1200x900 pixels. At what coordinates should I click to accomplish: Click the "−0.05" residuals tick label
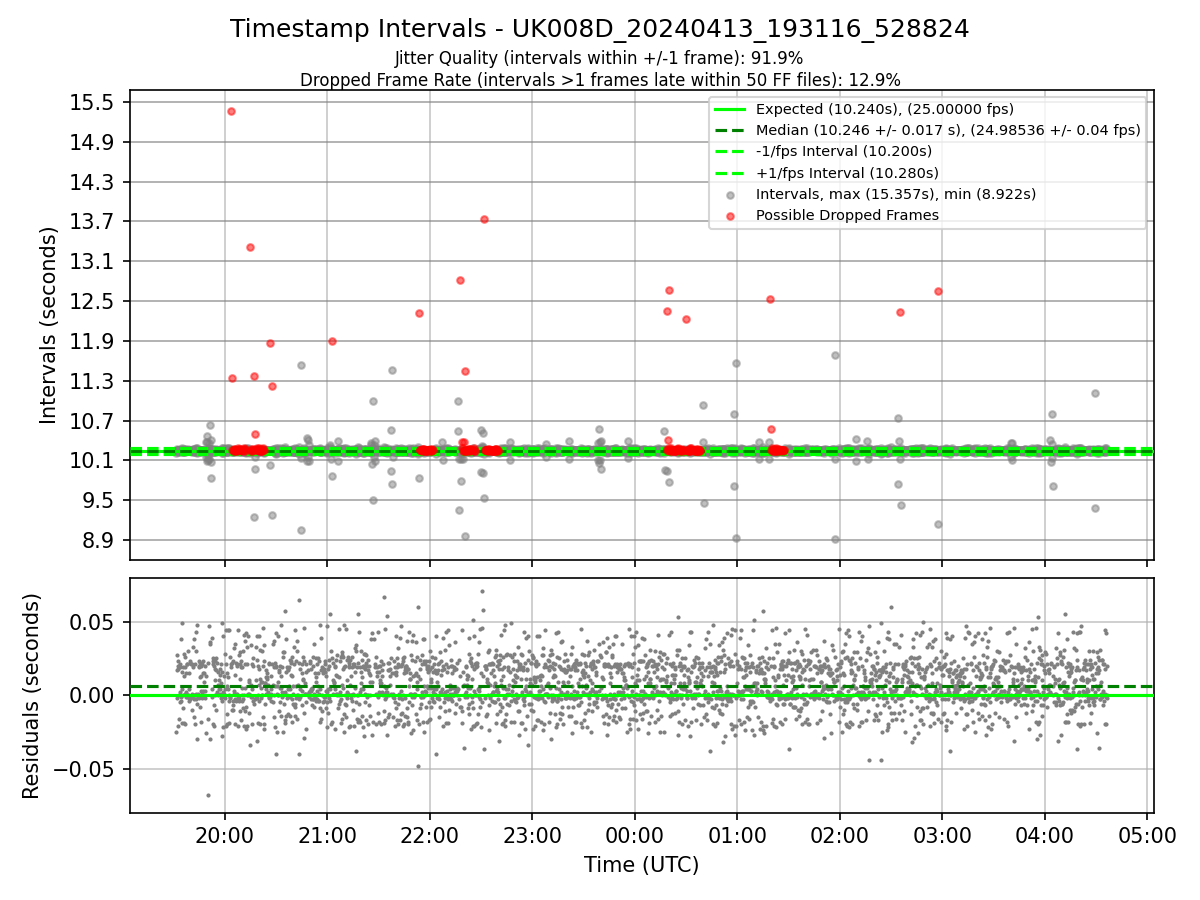click(85, 769)
